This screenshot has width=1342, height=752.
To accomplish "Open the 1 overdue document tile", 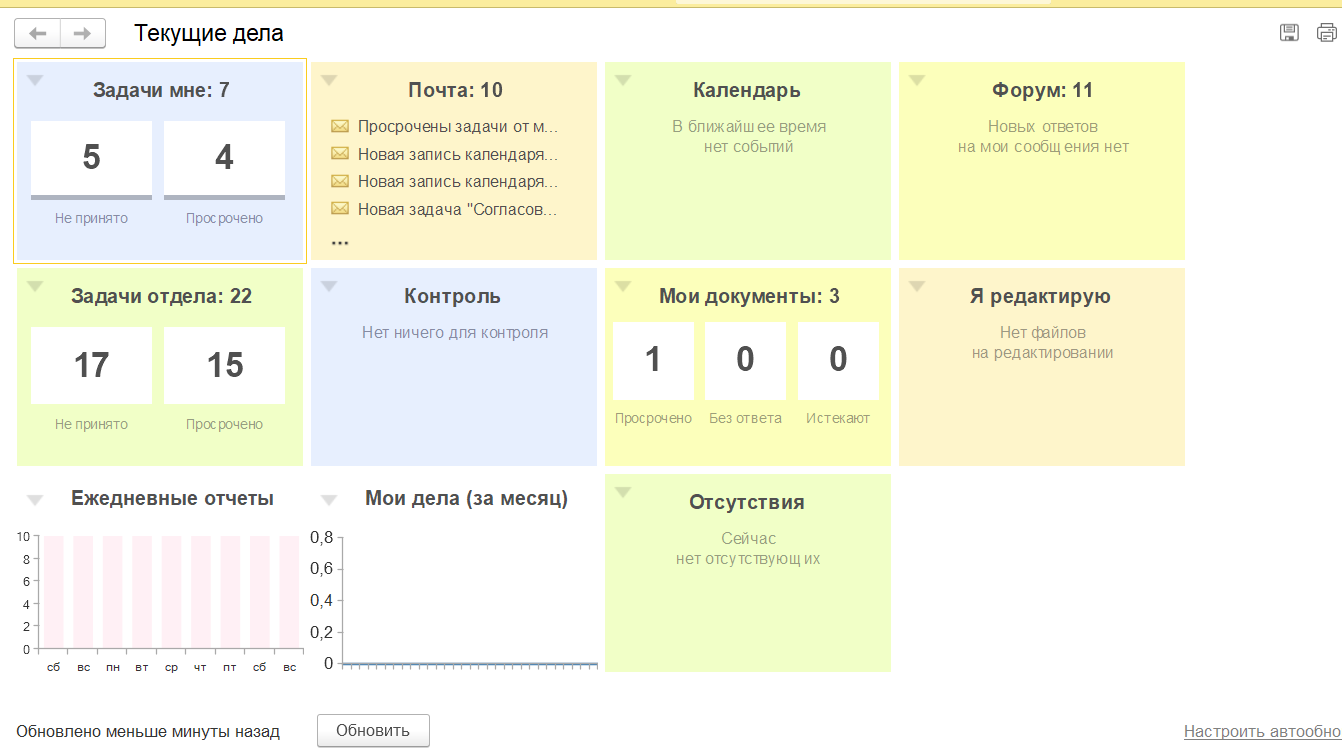I will click(x=653, y=360).
